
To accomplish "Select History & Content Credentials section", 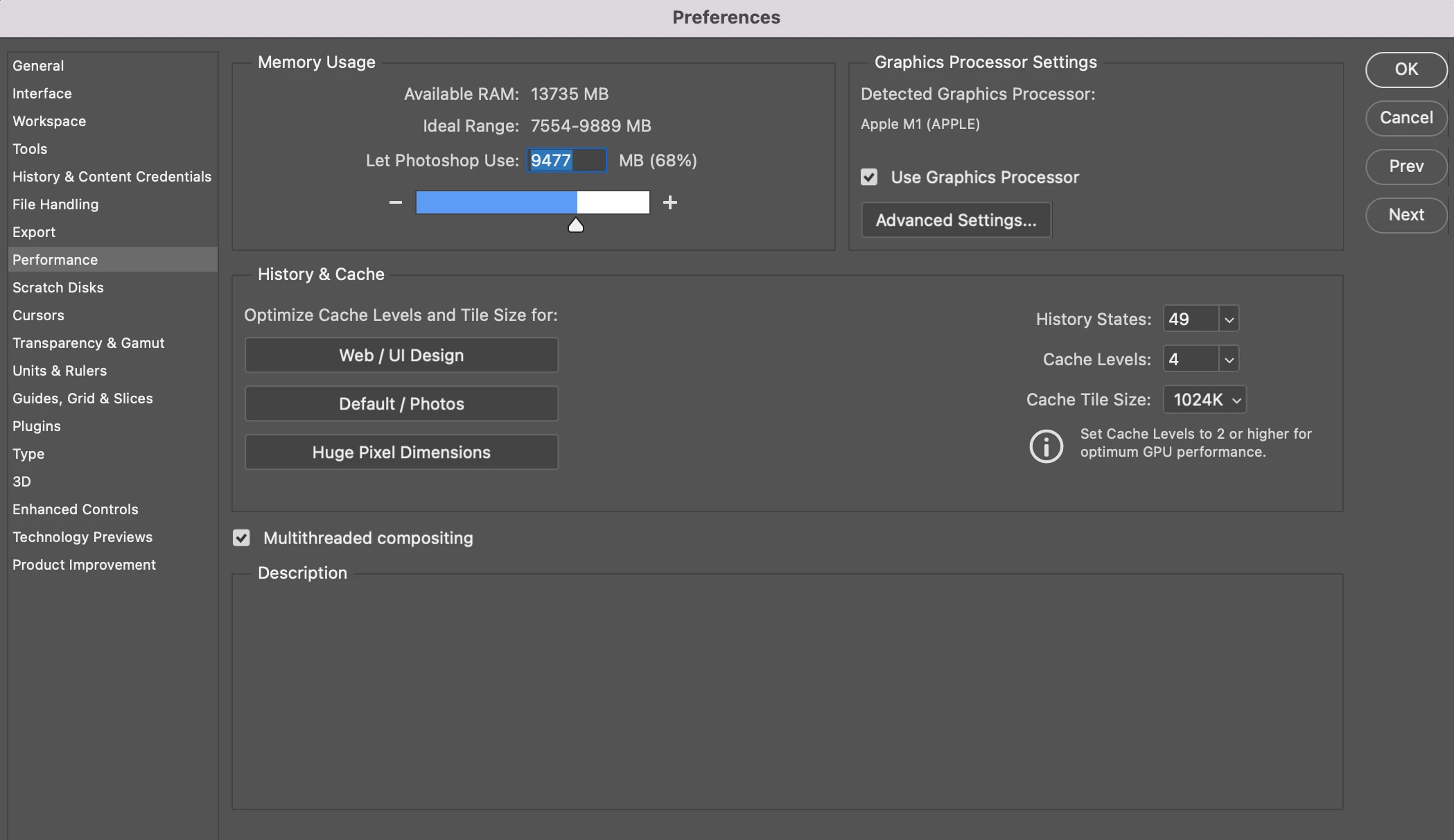I will click(x=112, y=177).
